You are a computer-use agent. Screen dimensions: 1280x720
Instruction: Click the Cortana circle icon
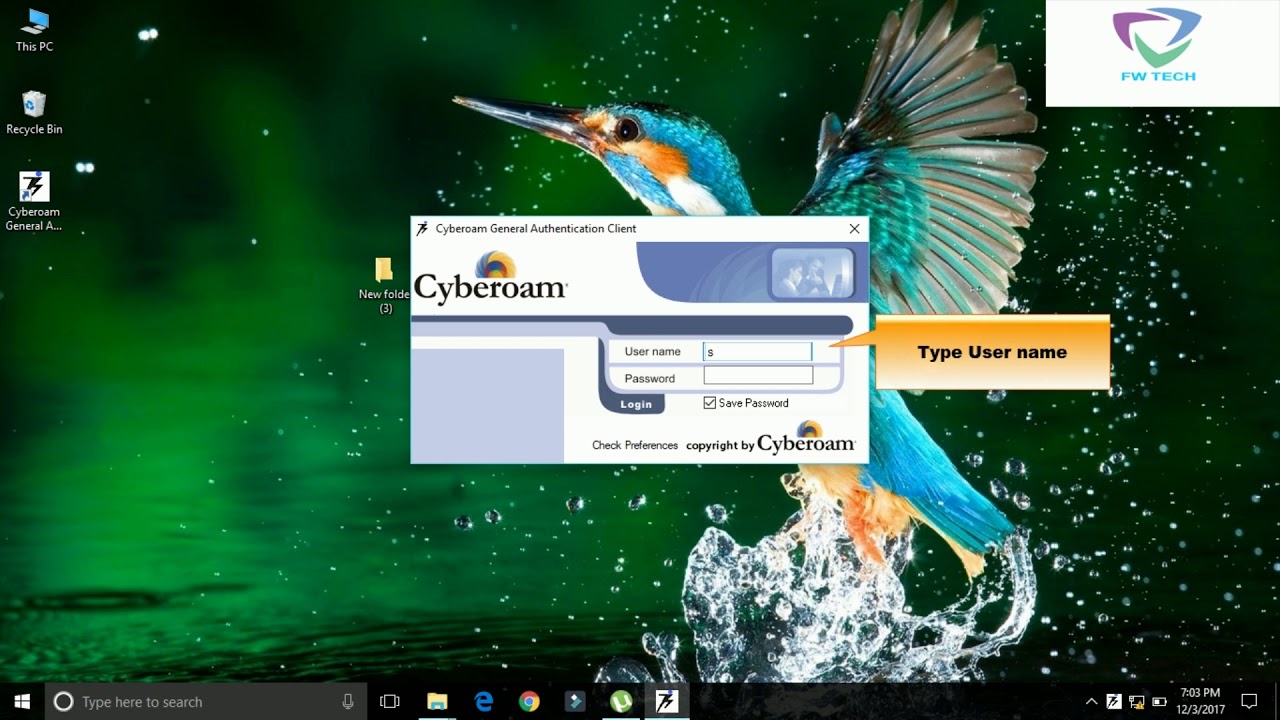[63, 701]
